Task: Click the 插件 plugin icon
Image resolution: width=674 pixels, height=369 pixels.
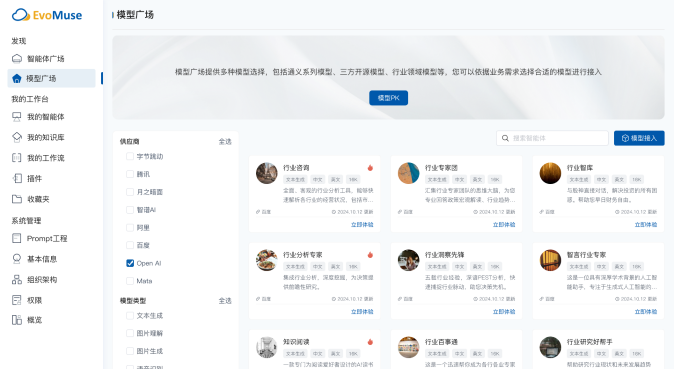Action: pyautogui.click(x=17, y=178)
